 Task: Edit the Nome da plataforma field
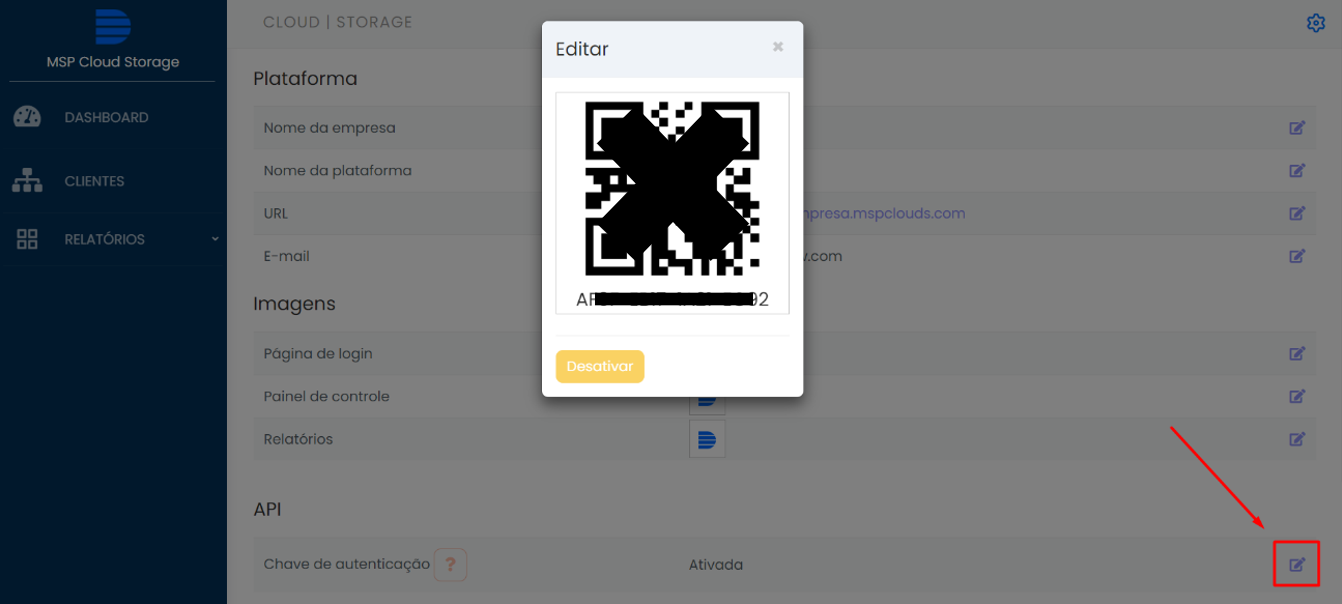click(x=1297, y=171)
